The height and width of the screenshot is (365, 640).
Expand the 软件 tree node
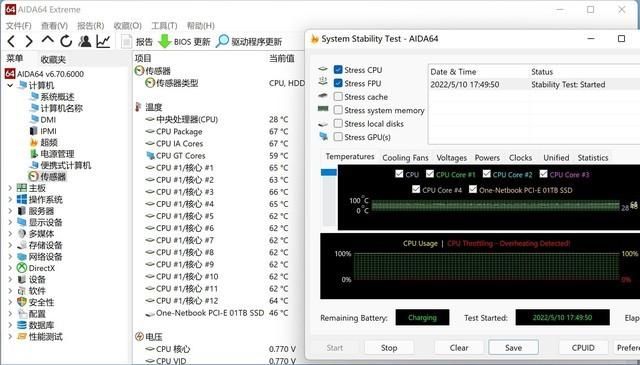(10, 291)
